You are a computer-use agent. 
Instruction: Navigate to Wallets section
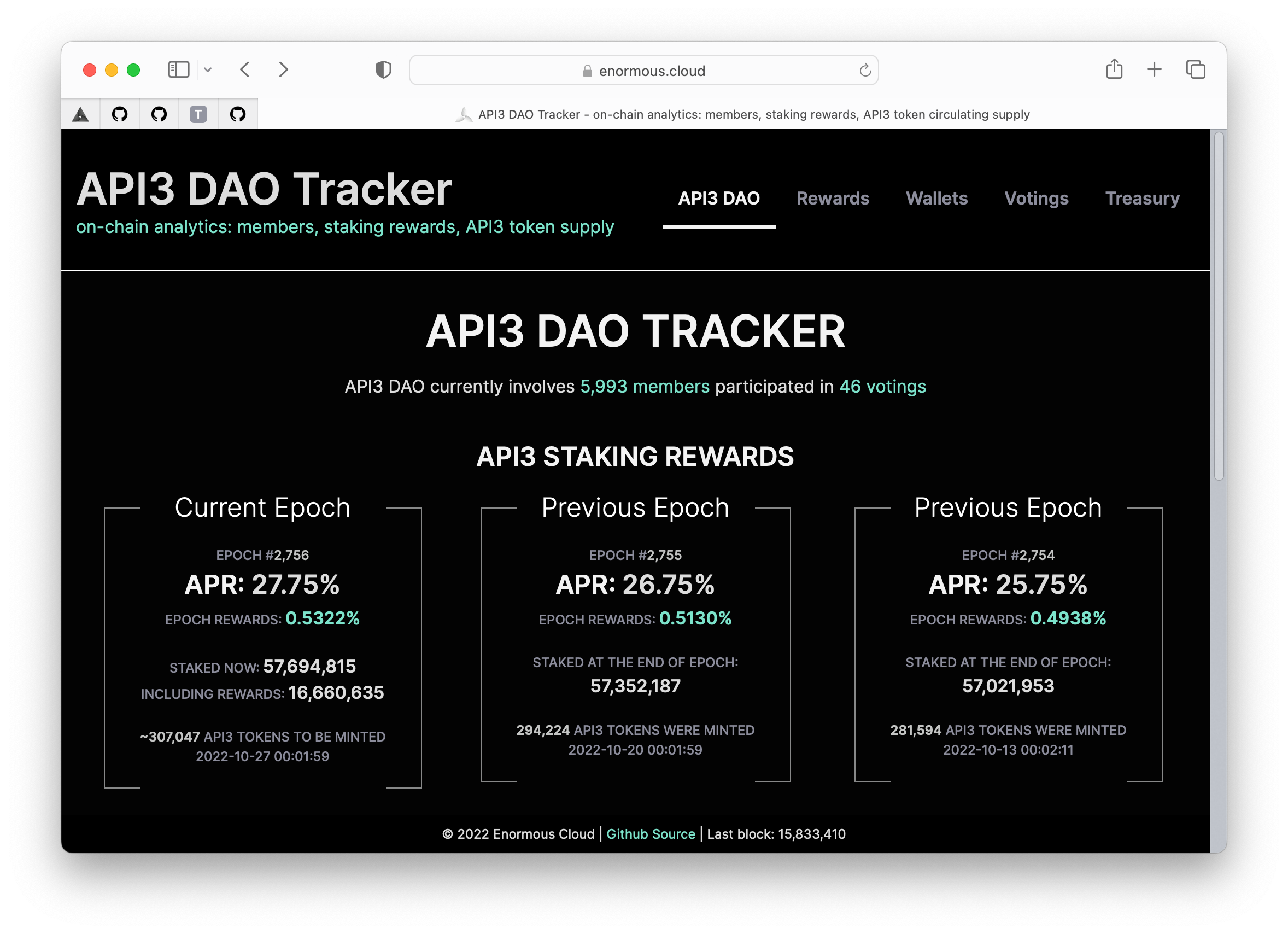coord(937,198)
